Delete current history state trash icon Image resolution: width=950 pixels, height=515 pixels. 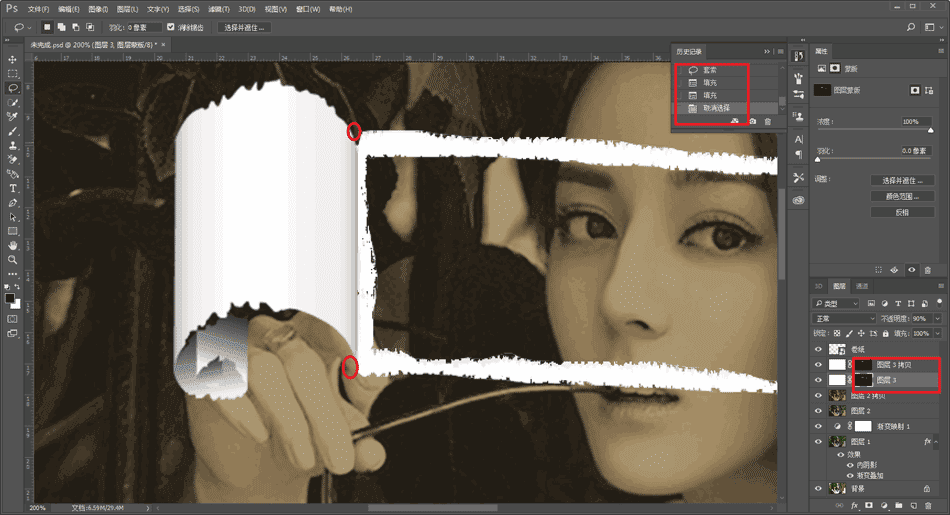tap(768, 122)
